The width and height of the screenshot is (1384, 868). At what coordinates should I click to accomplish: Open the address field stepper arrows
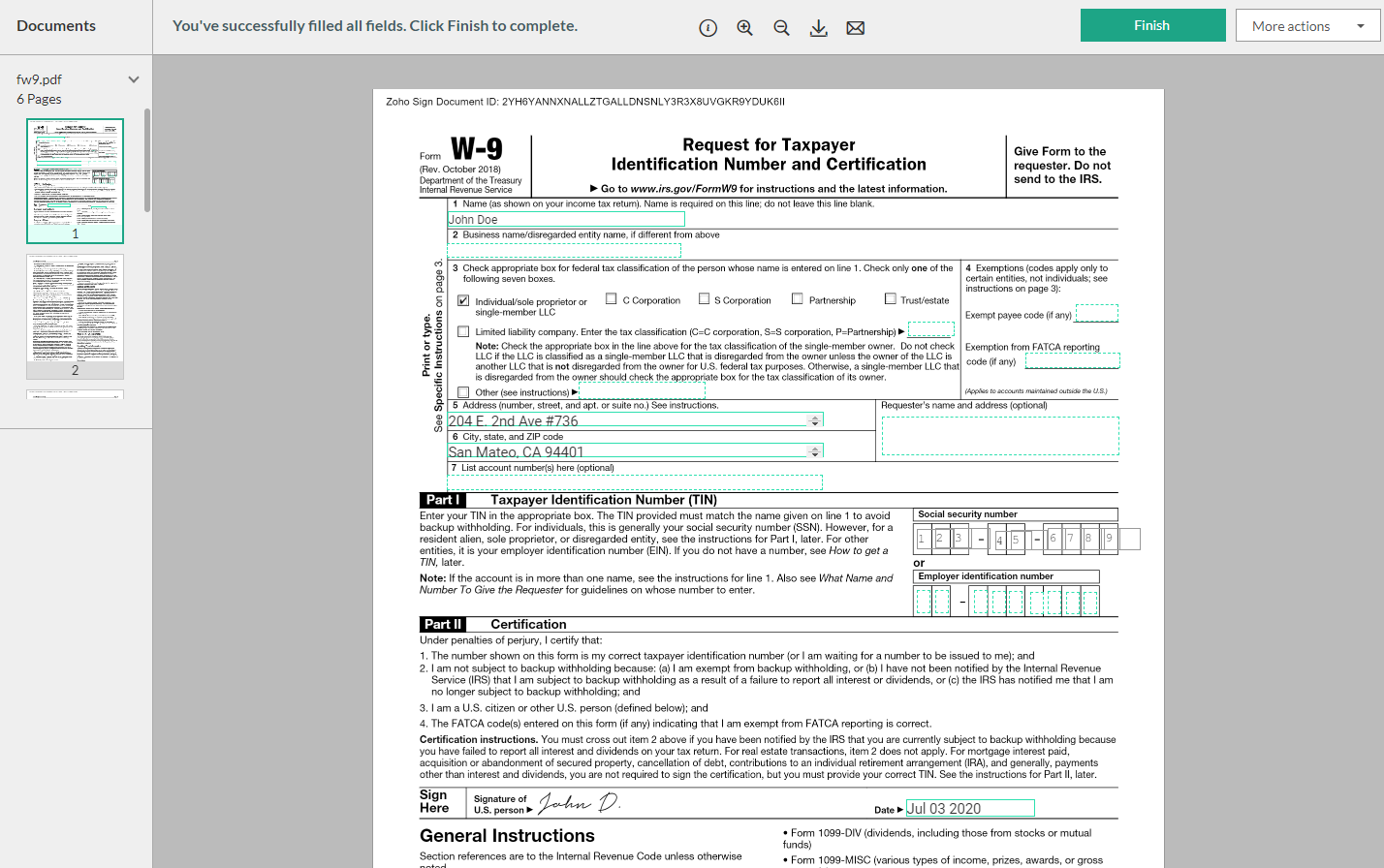[x=815, y=420]
